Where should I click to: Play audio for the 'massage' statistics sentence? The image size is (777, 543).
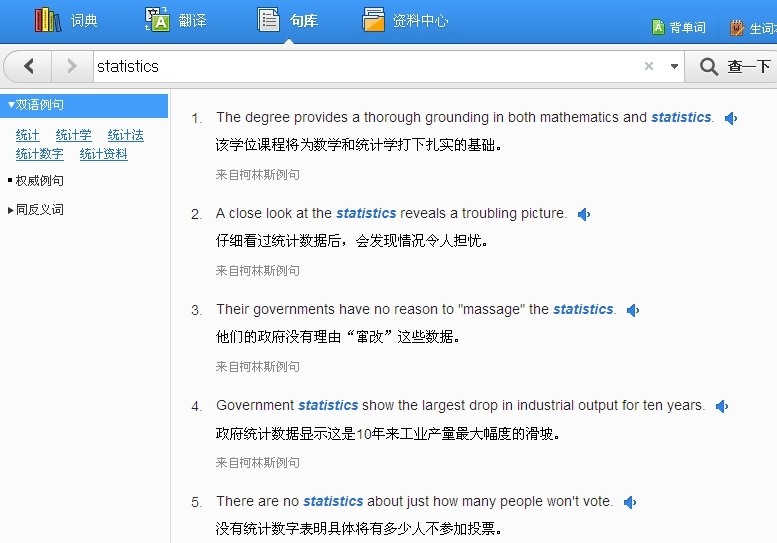tap(633, 310)
